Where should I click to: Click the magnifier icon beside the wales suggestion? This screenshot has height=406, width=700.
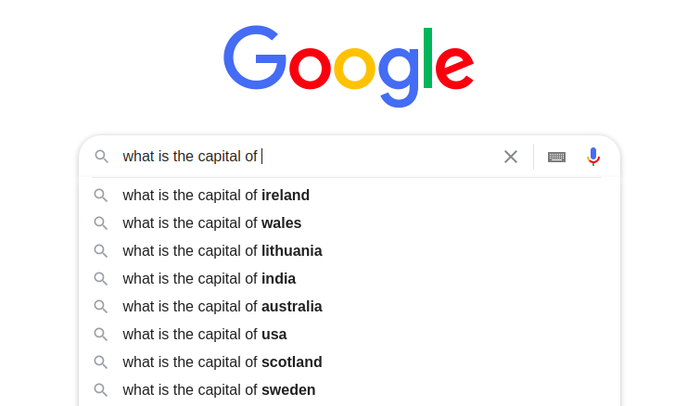(x=100, y=223)
